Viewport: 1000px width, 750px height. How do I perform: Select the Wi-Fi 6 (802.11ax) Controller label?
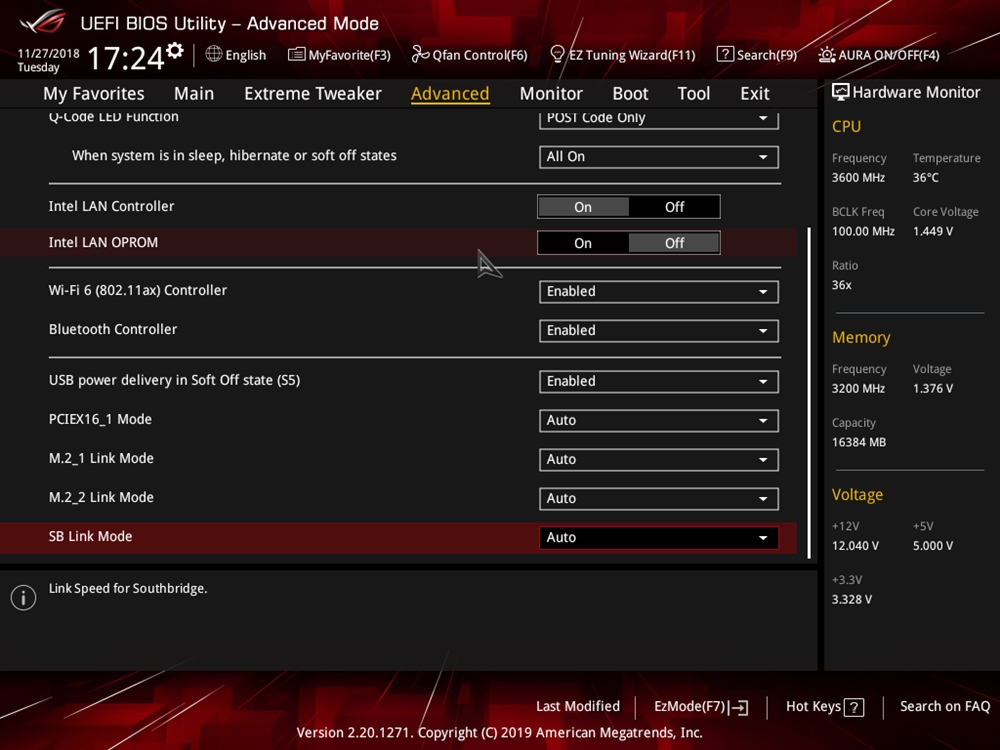pyautogui.click(x=138, y=291)
